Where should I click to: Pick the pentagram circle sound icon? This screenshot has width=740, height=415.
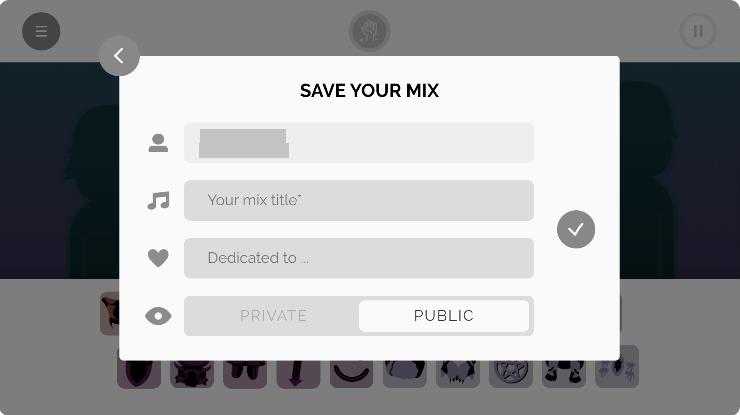[x=511, y=370]
